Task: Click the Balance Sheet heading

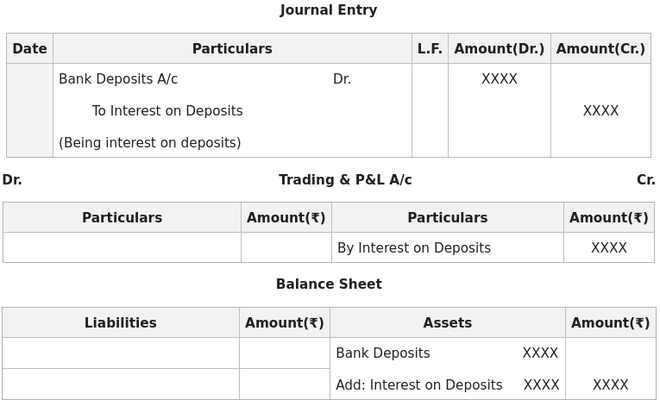Action: [x=329, y=284]
